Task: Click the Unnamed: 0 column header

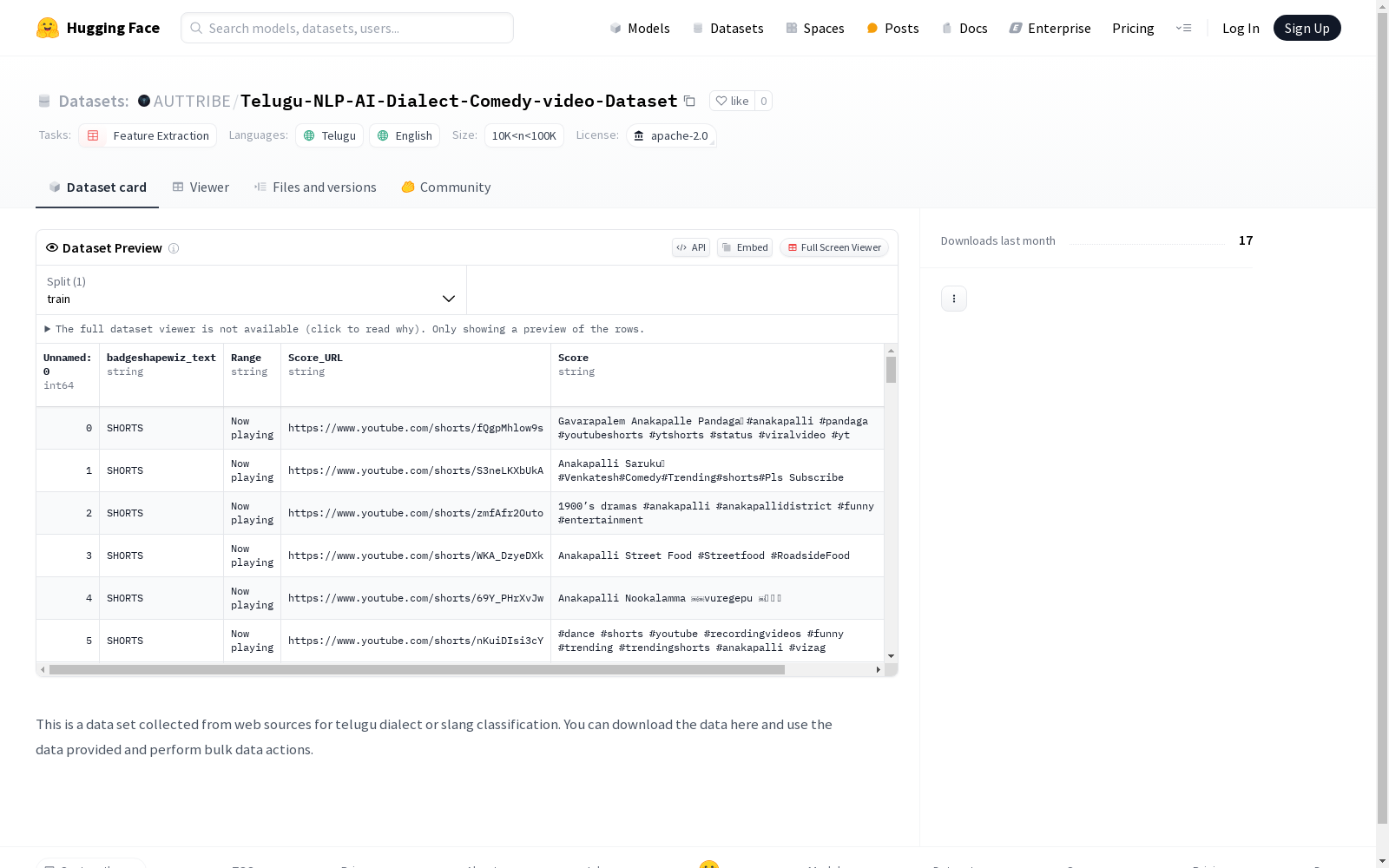Action: [x=68, y=375]
